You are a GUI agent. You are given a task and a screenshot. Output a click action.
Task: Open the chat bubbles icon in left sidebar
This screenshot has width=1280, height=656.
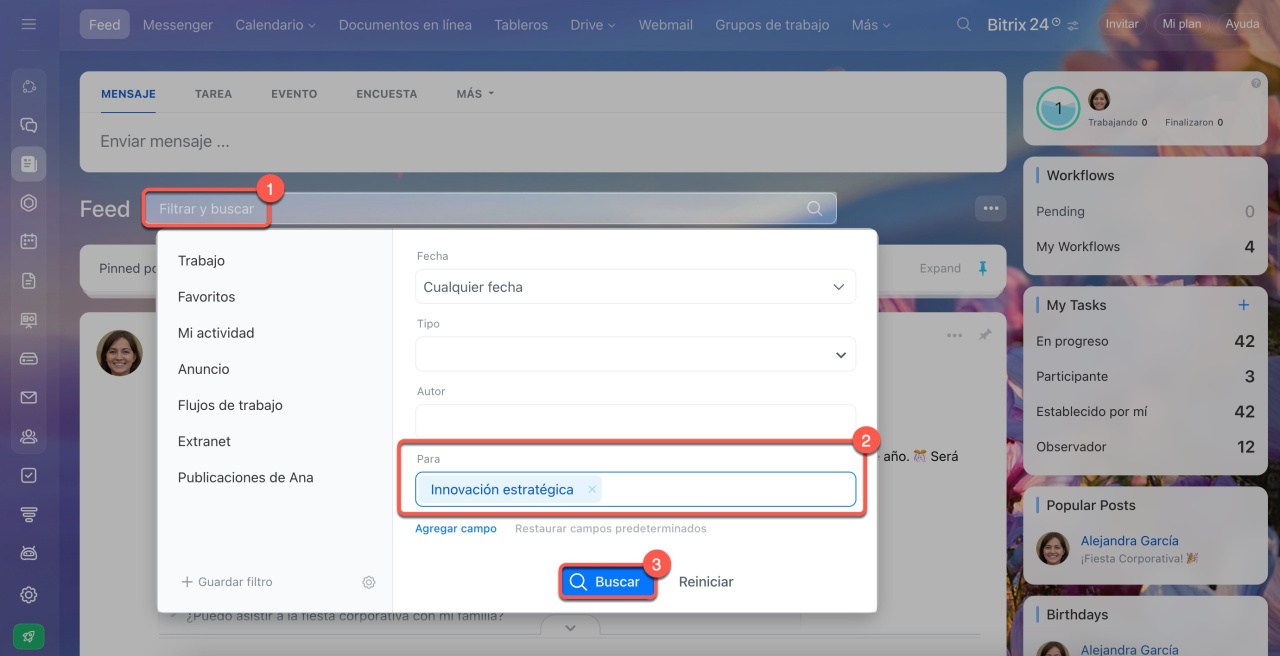tap(29, 125)
